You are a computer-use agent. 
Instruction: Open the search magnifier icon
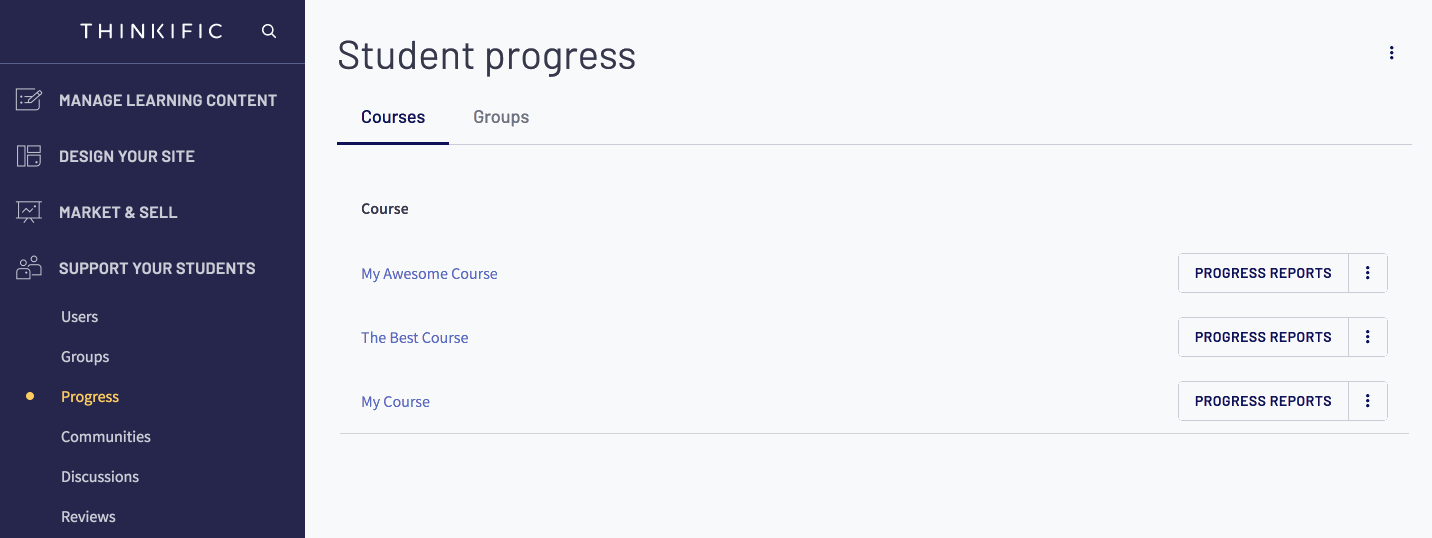click(x=268, y=31)
